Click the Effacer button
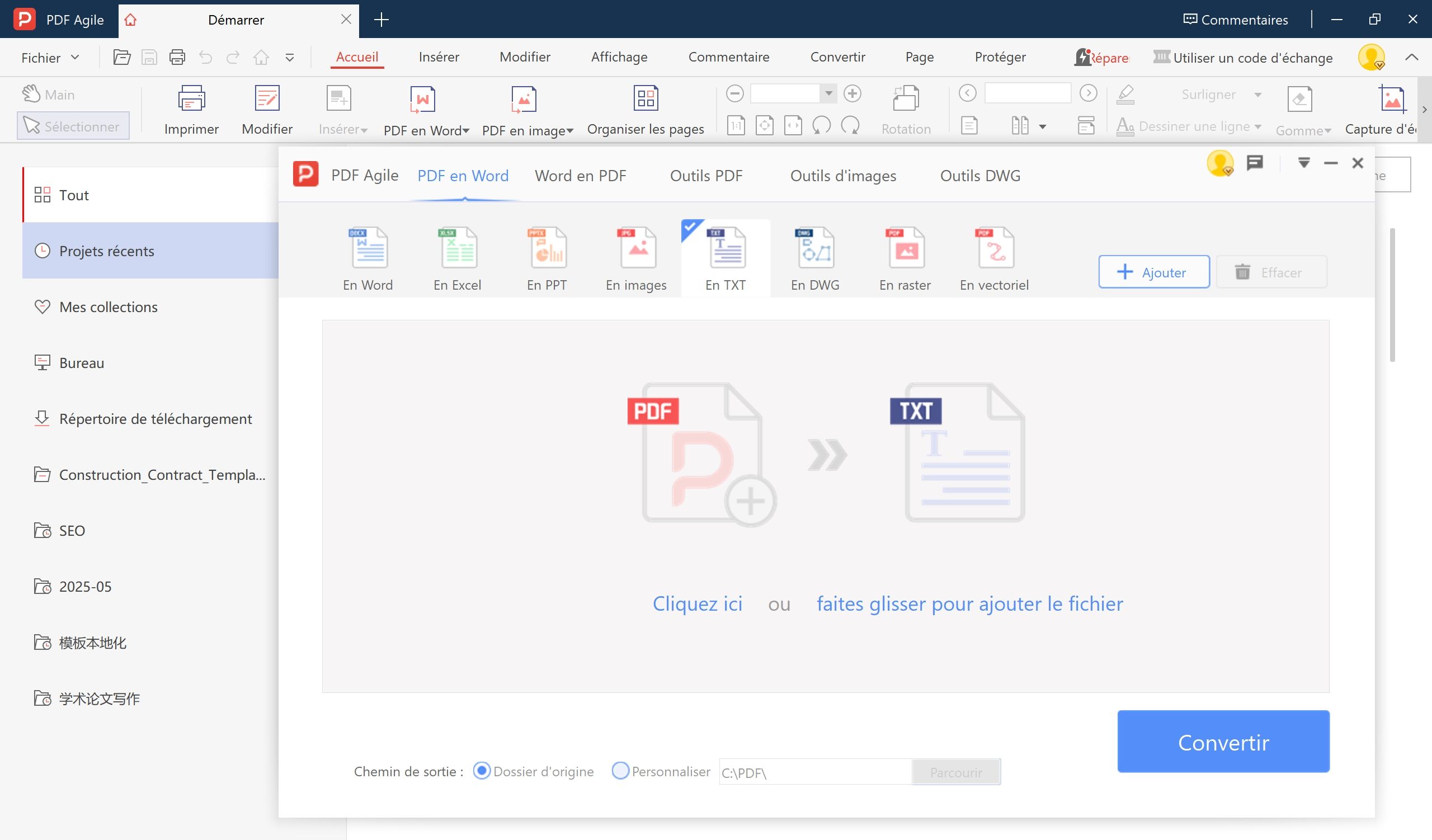Image resolution: width=1432 pixels, height=840 pixels. 1271,272
